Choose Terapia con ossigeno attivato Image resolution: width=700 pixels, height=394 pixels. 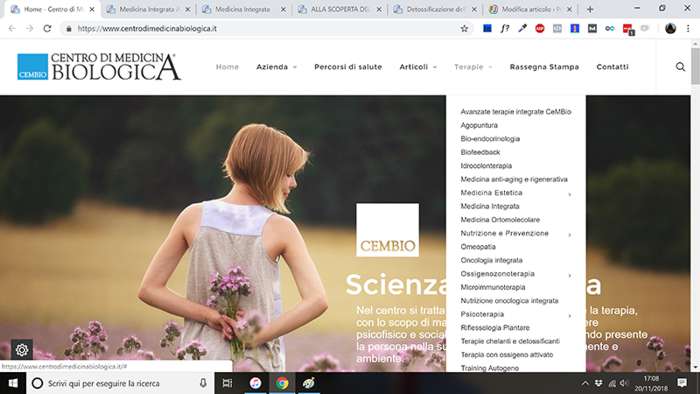pyautogui.click(x=507, y=355)
